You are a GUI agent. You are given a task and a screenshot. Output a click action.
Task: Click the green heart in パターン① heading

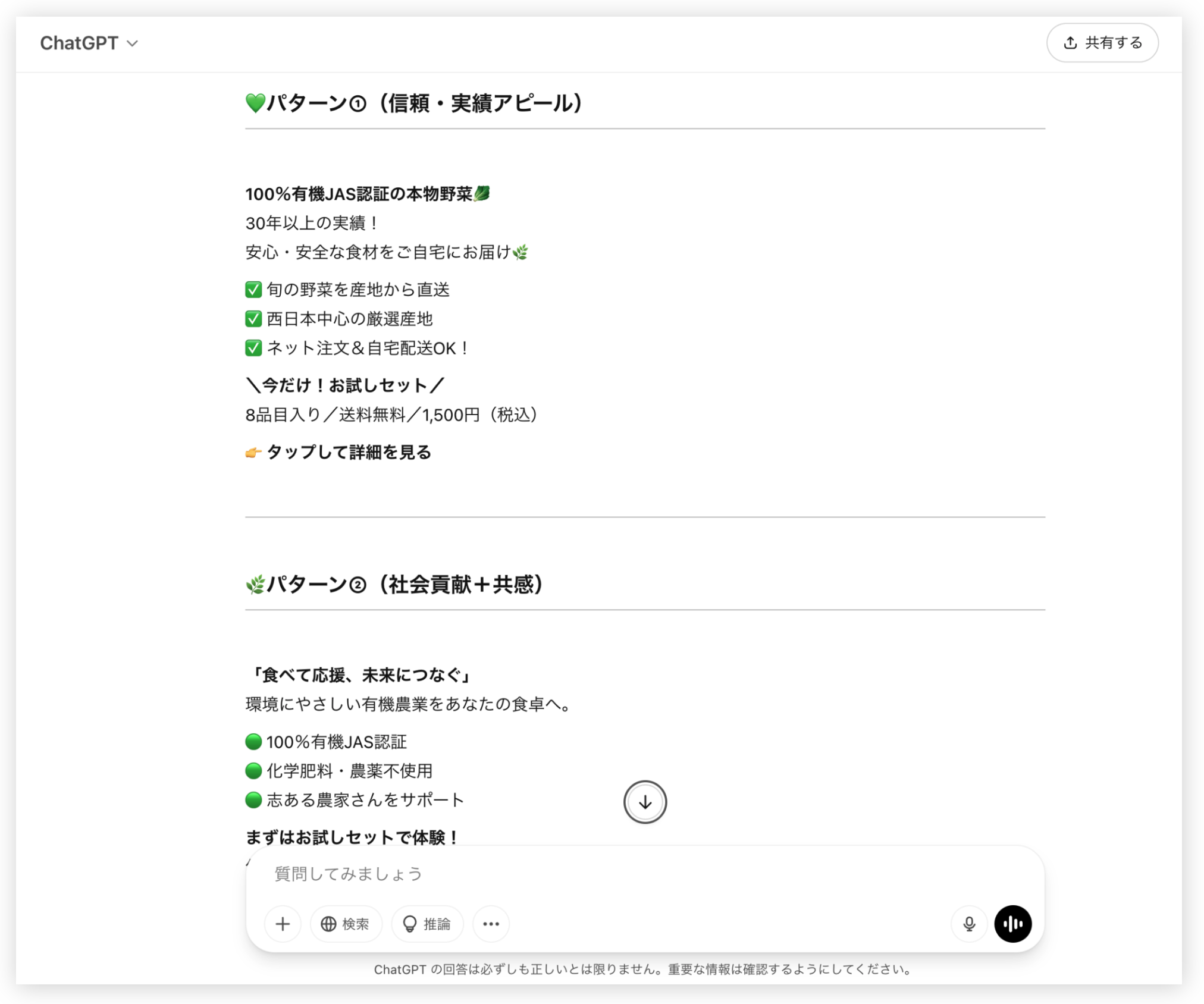point(255,103)
